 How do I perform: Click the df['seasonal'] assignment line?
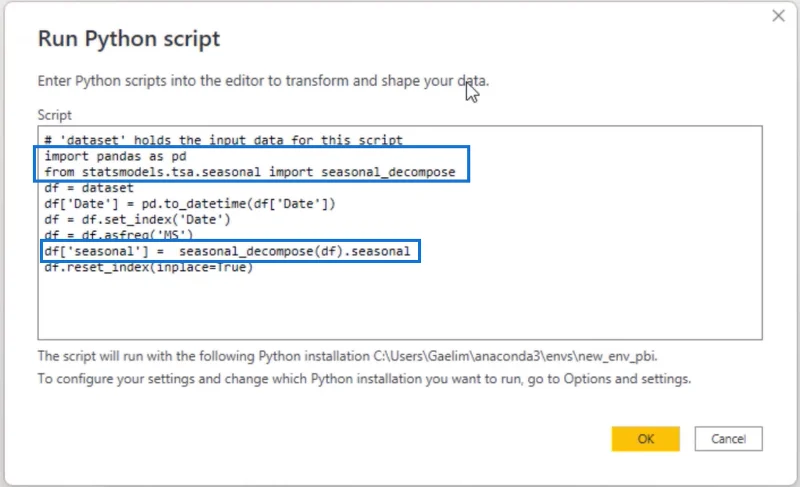(x=227, y=251)
